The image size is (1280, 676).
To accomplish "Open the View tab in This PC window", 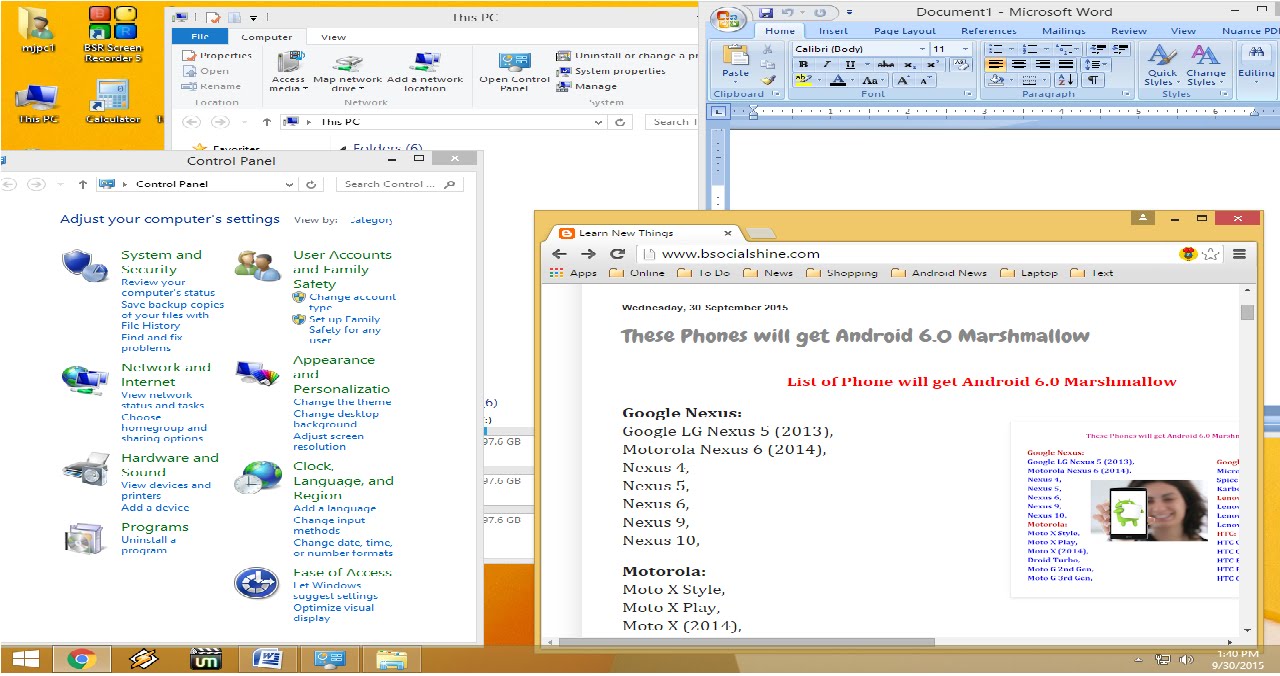I will 333,37.
